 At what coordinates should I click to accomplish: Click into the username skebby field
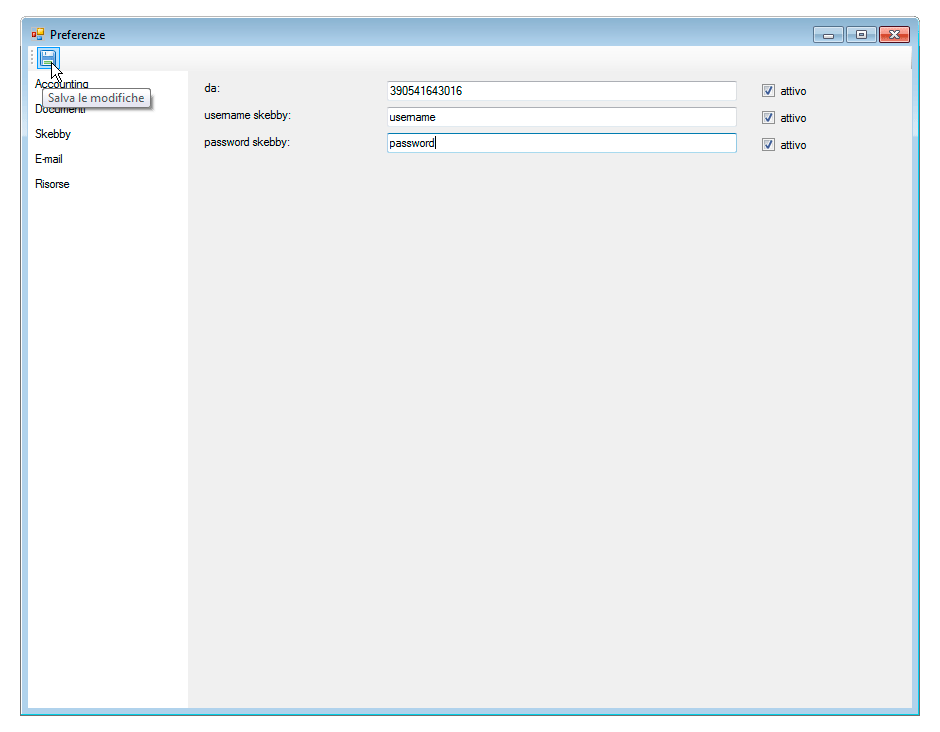coord(562,117)
